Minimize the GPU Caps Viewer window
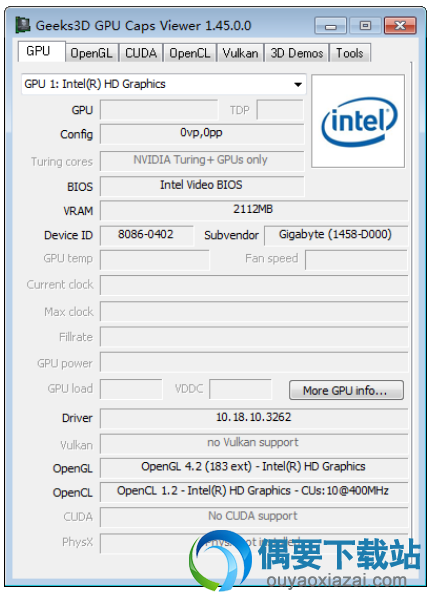This screenshot has width=432, height=592. [330, 26]
